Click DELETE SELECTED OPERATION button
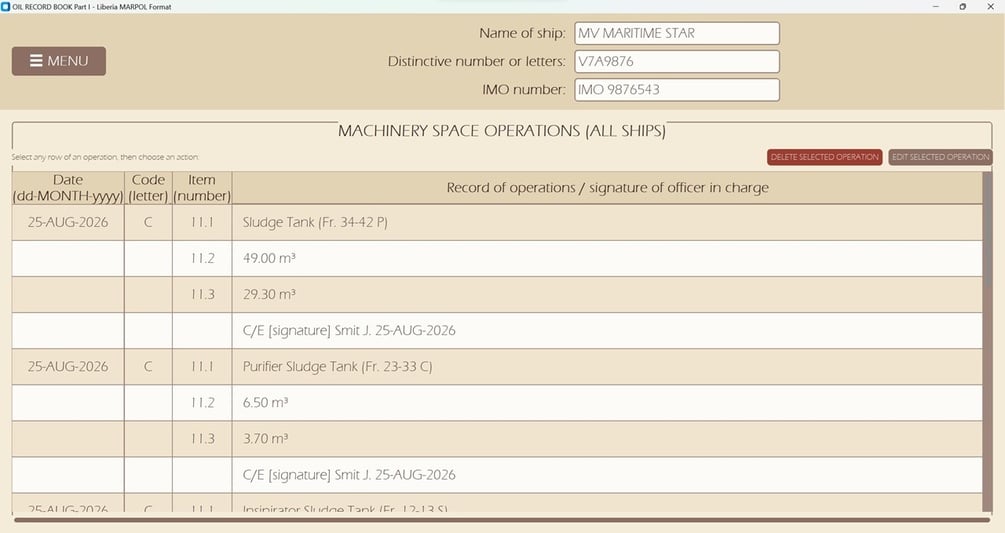Image resolution: width=1005 pixels, height=533 pixels. pyautogui.click(x=824, y=157)
